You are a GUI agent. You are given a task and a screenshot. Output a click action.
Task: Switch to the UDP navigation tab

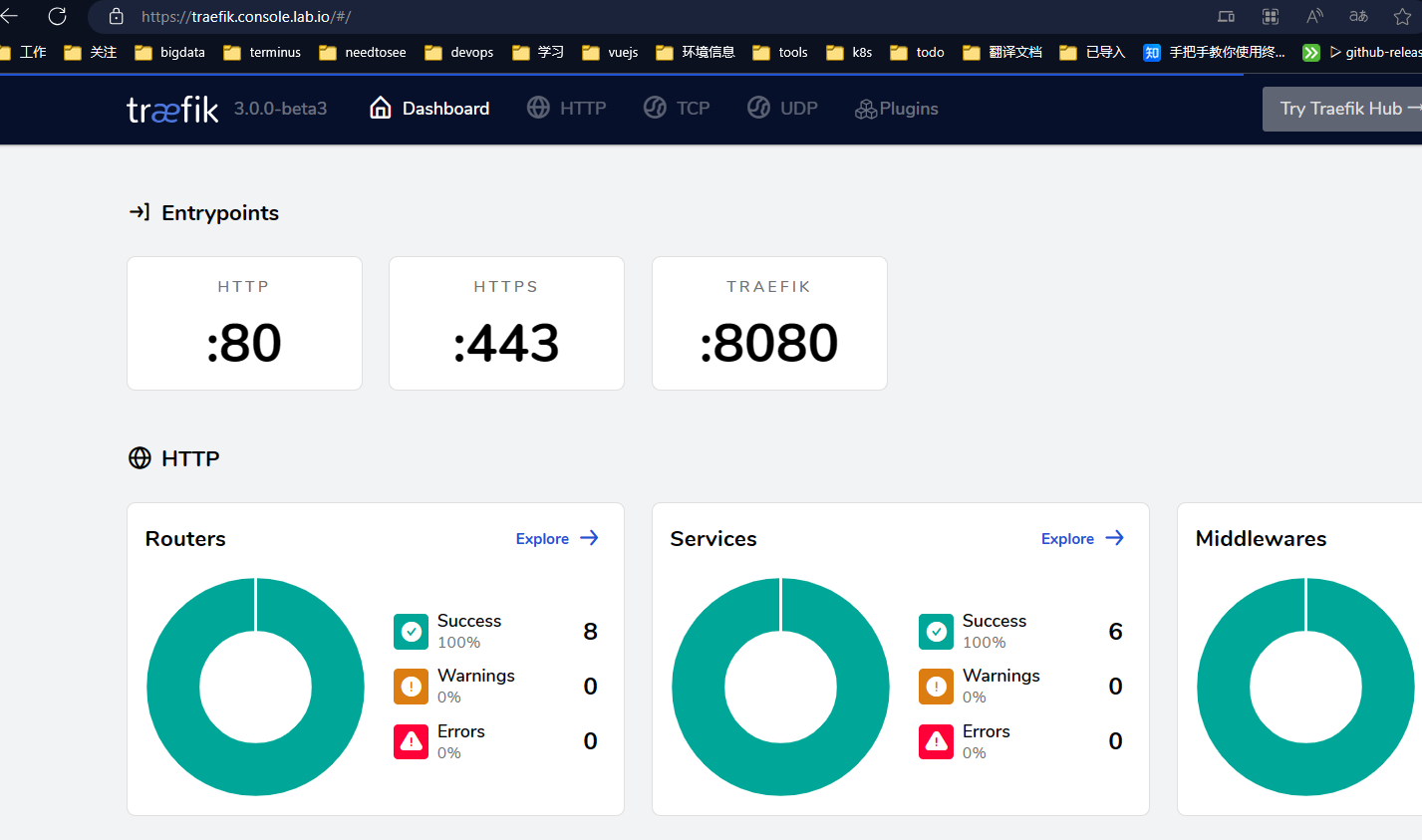[782, 109]
